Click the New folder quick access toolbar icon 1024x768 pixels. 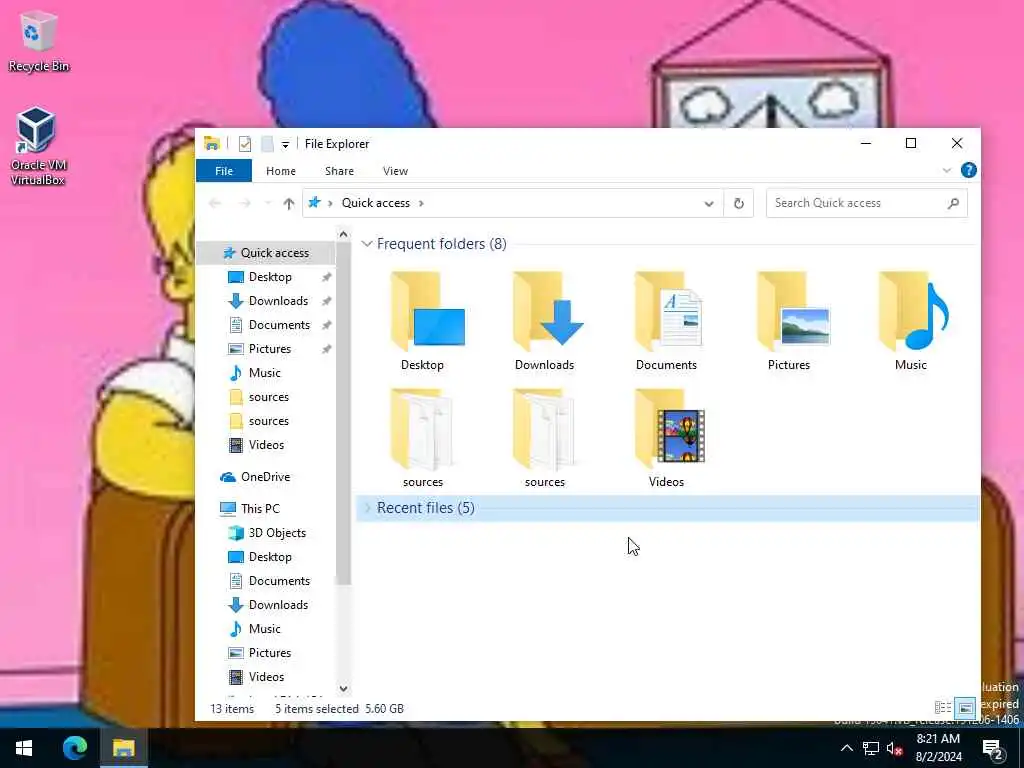pos(267,144)
